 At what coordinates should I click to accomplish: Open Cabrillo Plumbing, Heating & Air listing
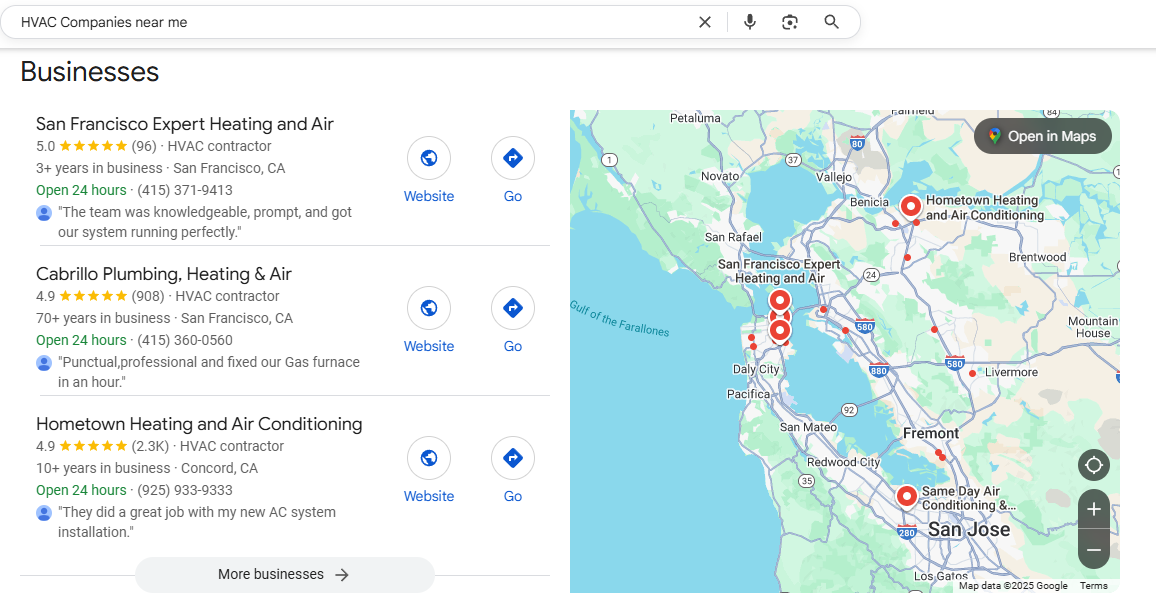click(x=164, y=274)
